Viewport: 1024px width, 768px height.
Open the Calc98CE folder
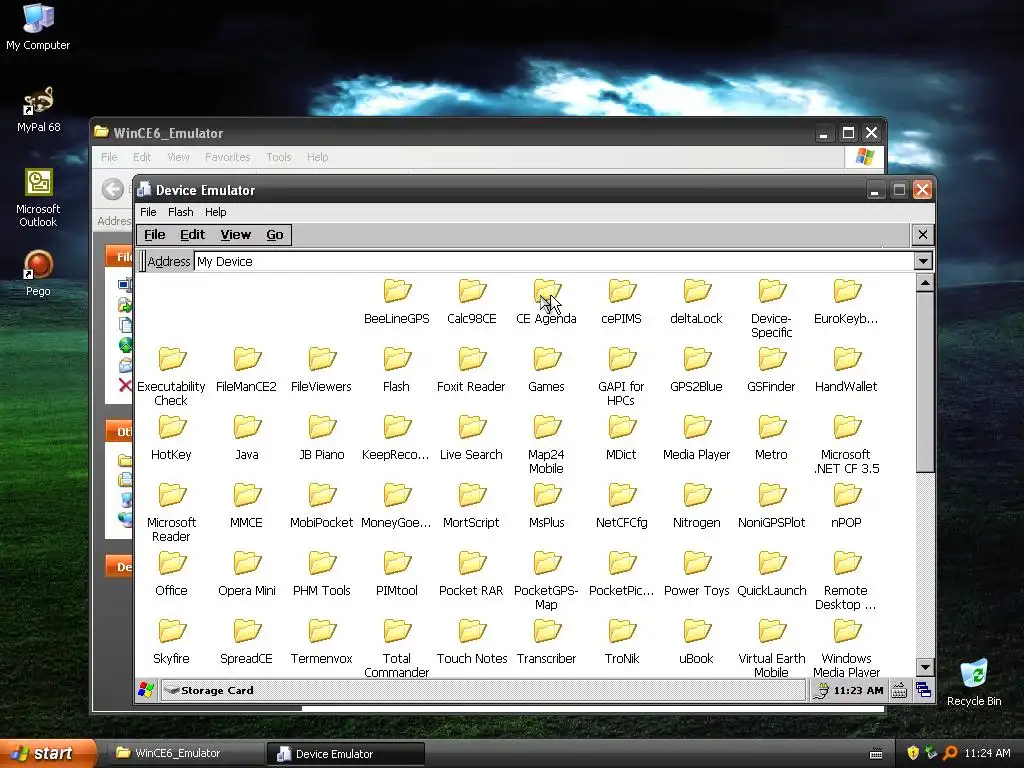pos(472,302)
